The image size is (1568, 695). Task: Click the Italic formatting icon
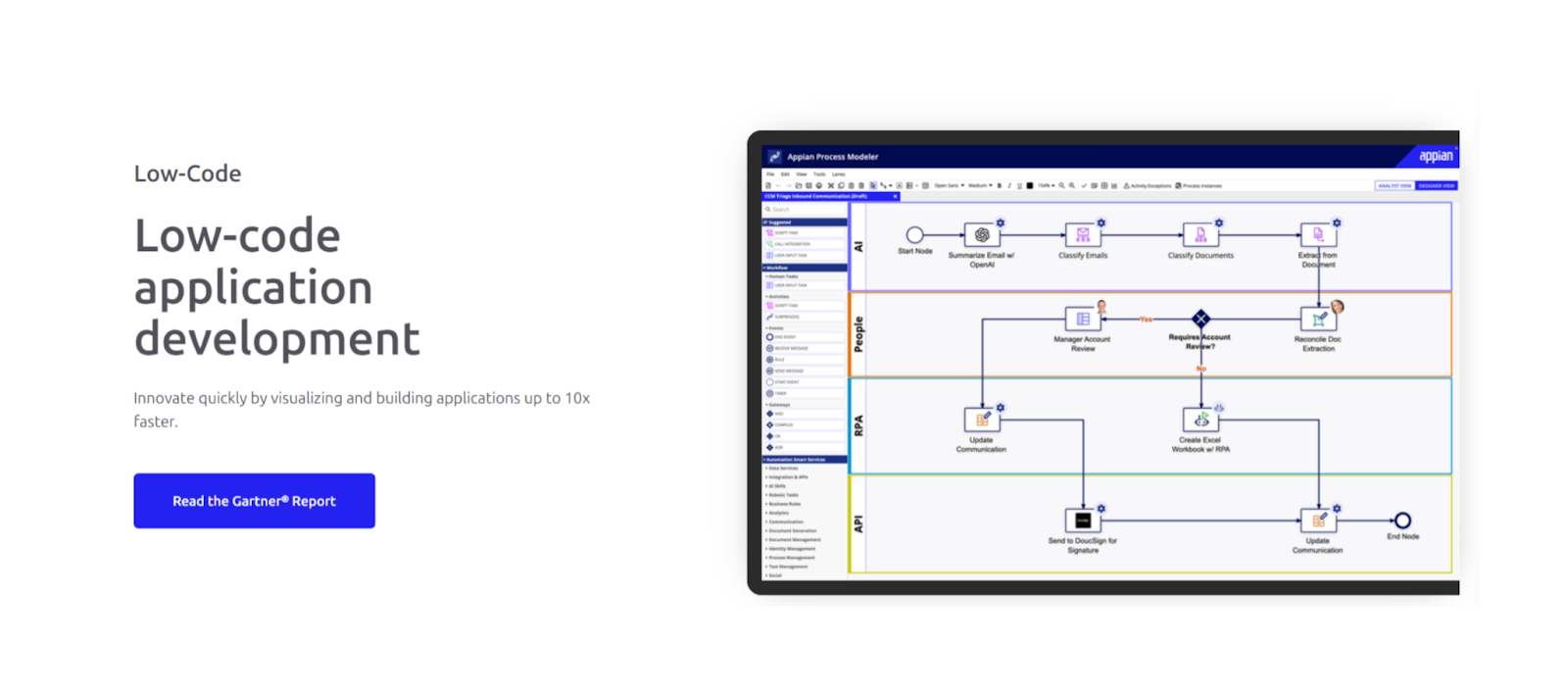tap(1009, 185)
